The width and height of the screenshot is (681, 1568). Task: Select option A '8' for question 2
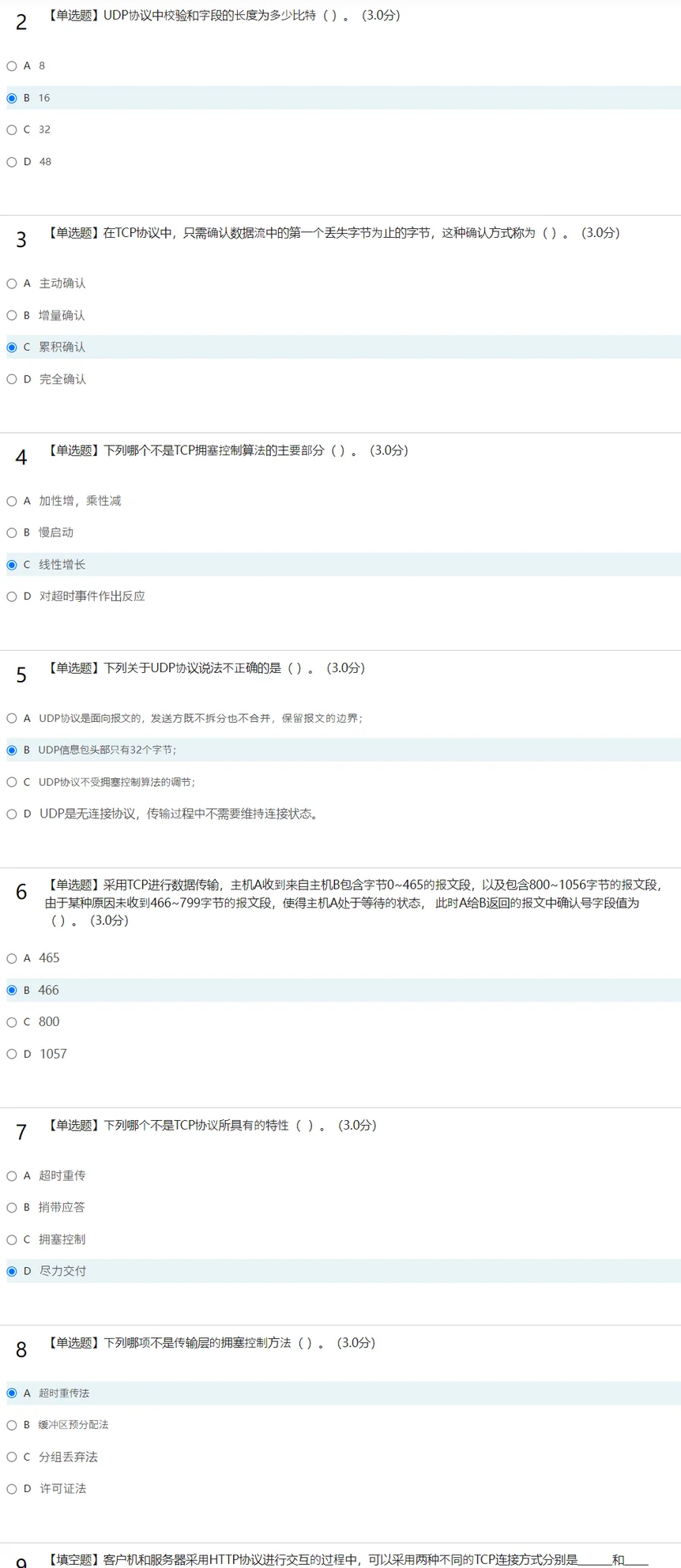[12, 66]
